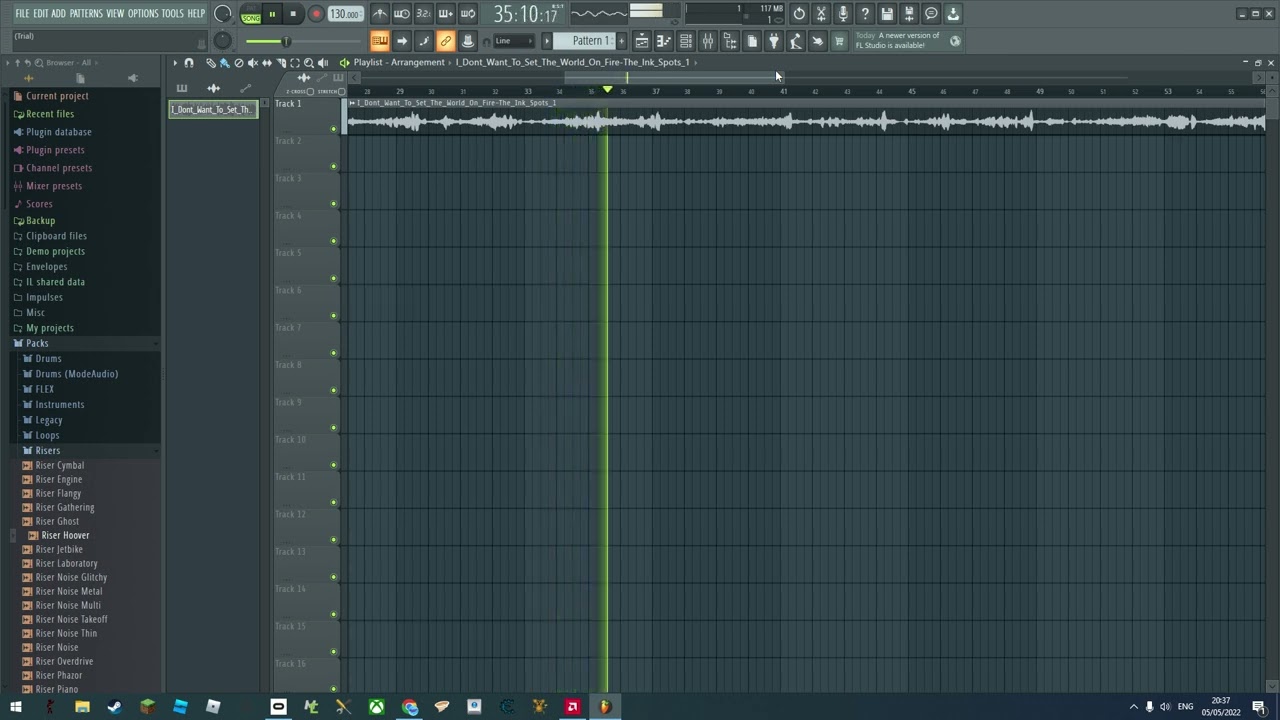Screen dimensions: 1280x720
Task: Toggle the 3-2-1 countdown before recording
Action: pyautogui.click(x=423, y=13)
